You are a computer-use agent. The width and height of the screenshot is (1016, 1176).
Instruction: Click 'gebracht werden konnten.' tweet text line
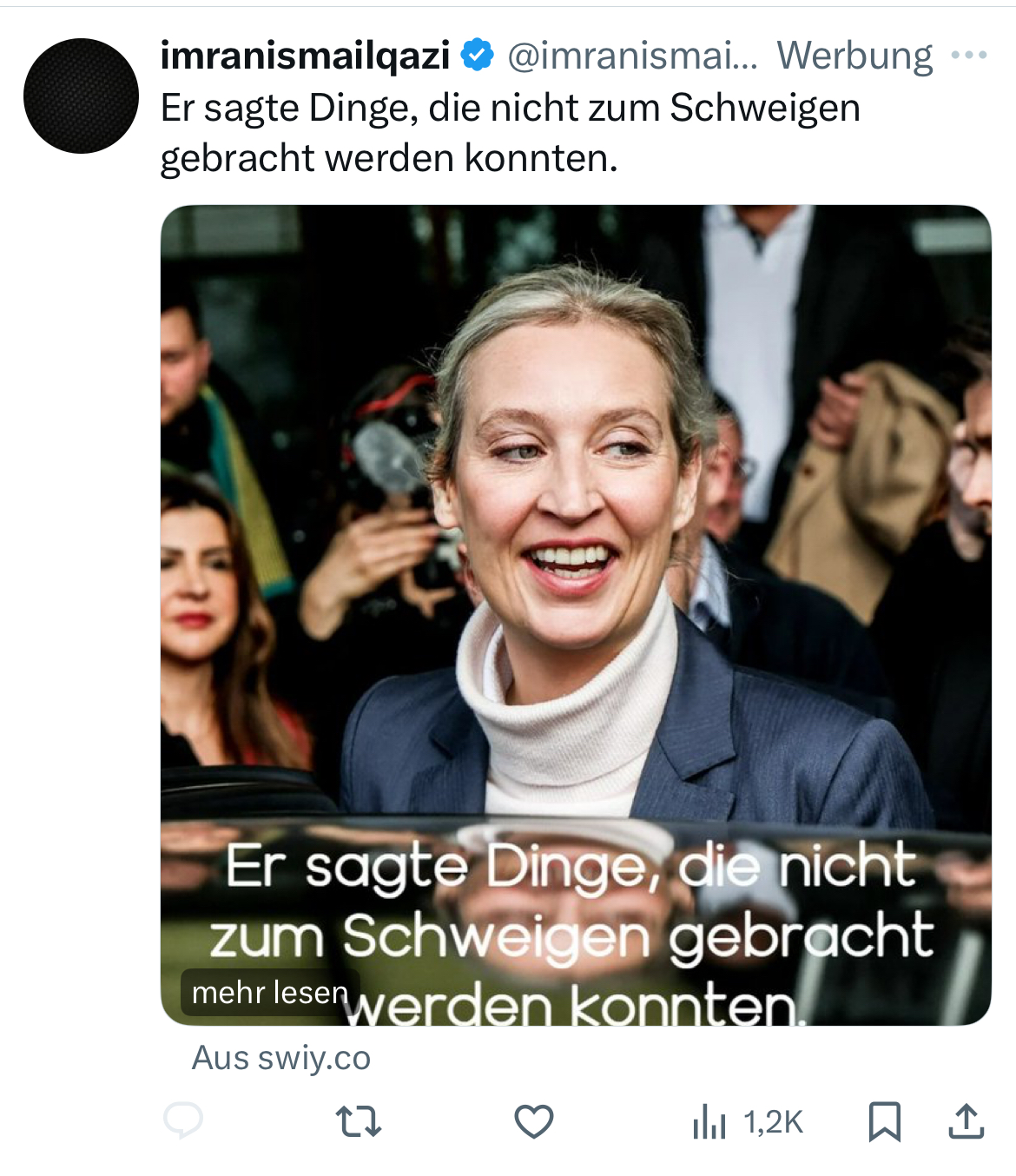389,158
